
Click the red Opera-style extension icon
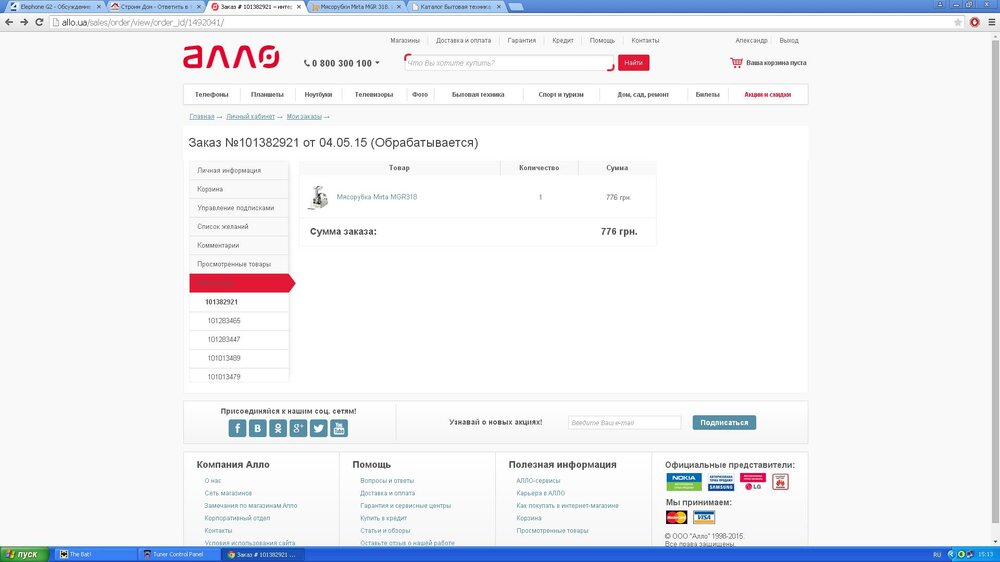(x=974, y=22)
